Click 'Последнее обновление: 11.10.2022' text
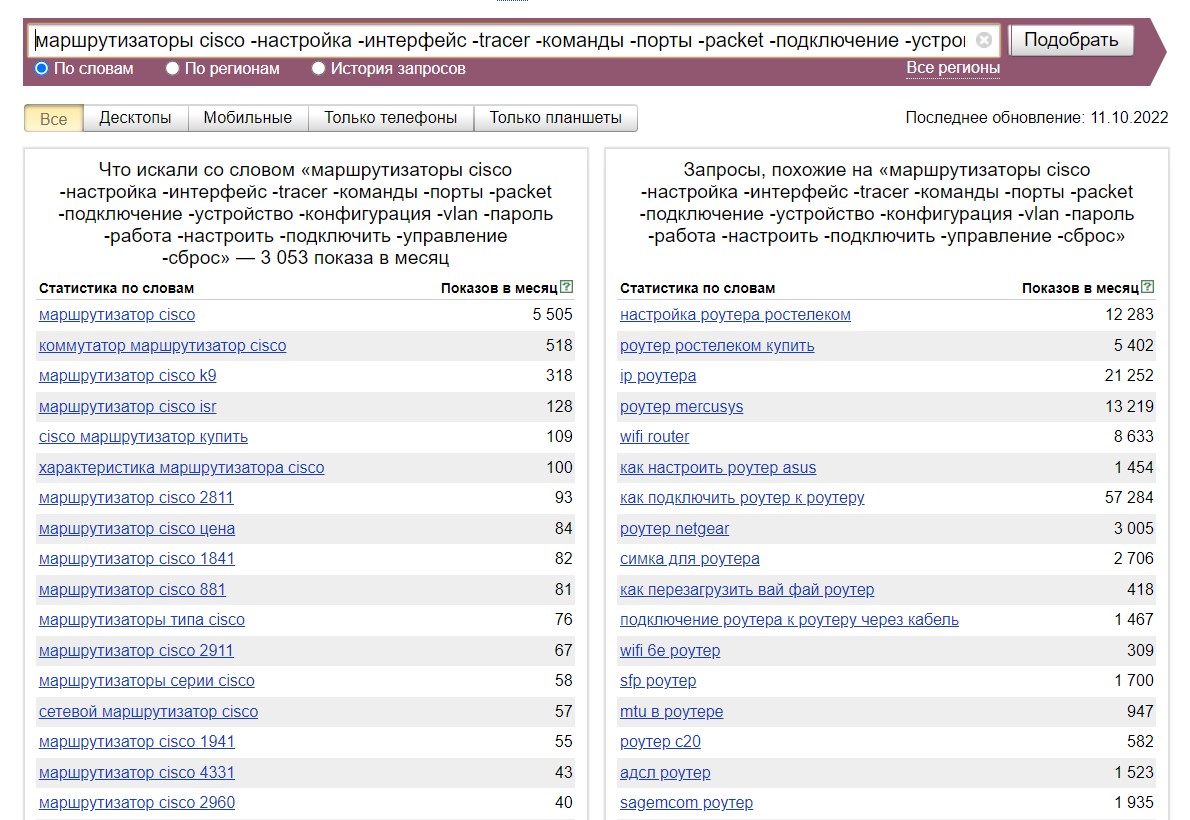This screenshot has width=1190, height=820. click(x=1037, y=118)
